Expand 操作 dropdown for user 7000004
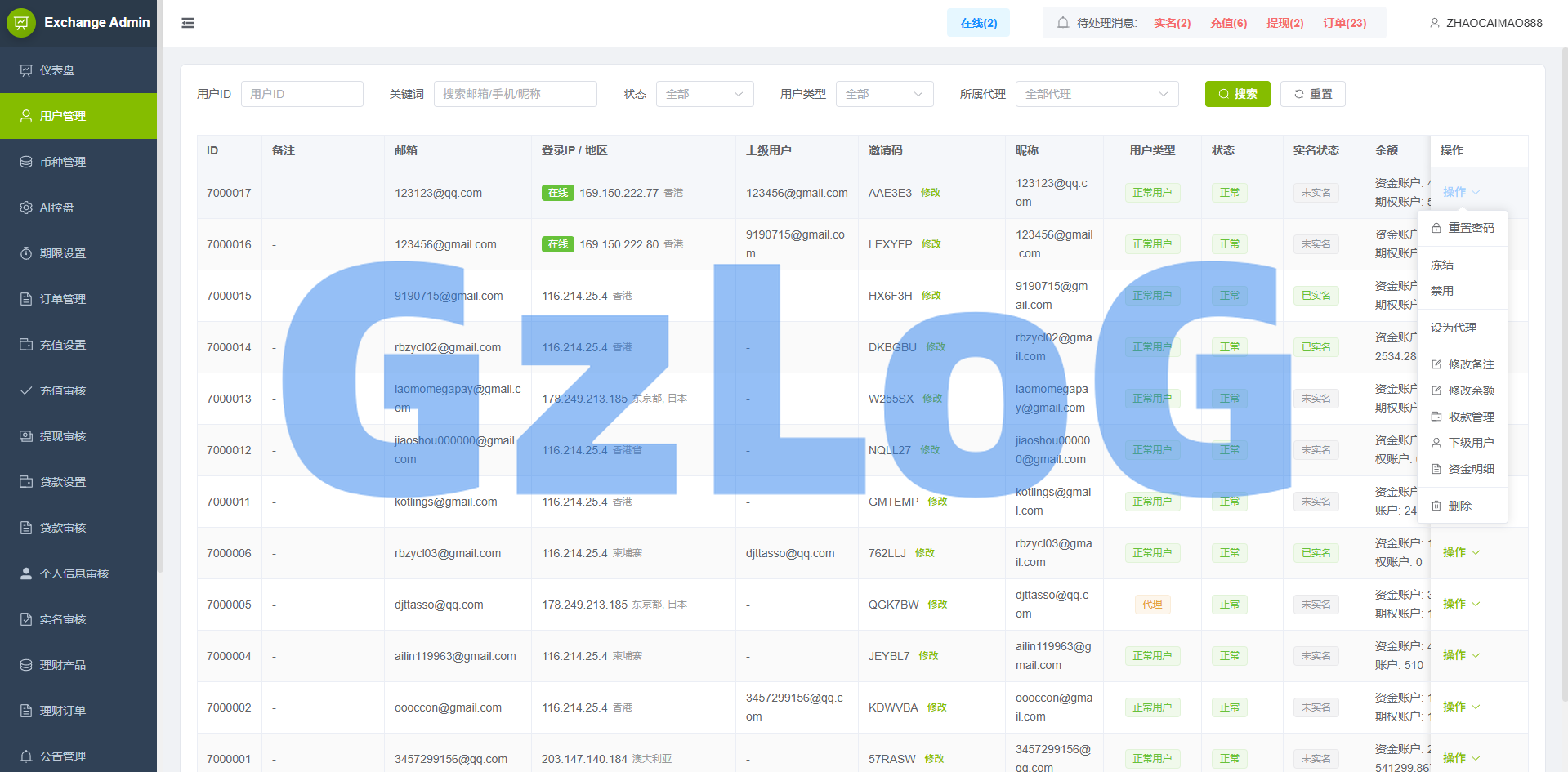 click(x=1461, y=655)
